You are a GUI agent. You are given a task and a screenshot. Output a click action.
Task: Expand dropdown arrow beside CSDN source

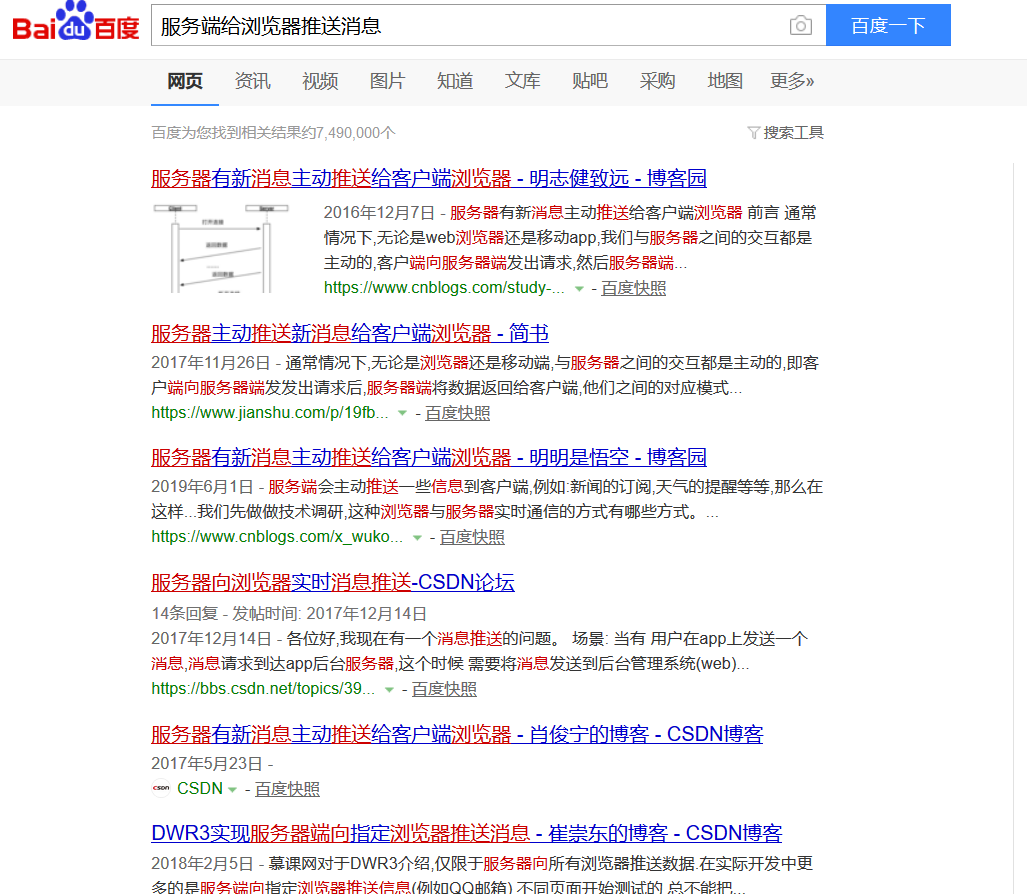coord(232,790)
